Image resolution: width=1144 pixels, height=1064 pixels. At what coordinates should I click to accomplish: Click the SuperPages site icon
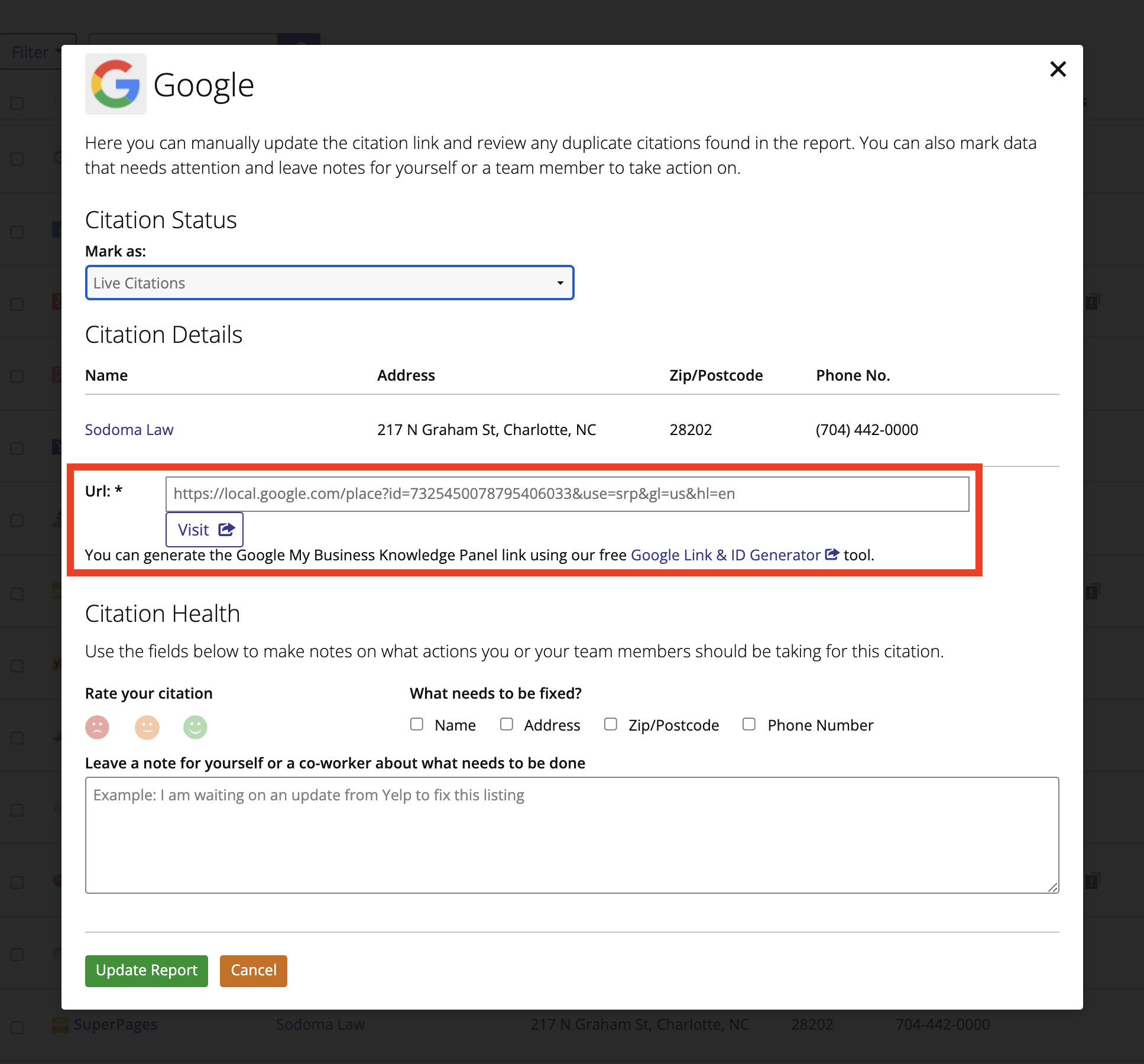61,1024
